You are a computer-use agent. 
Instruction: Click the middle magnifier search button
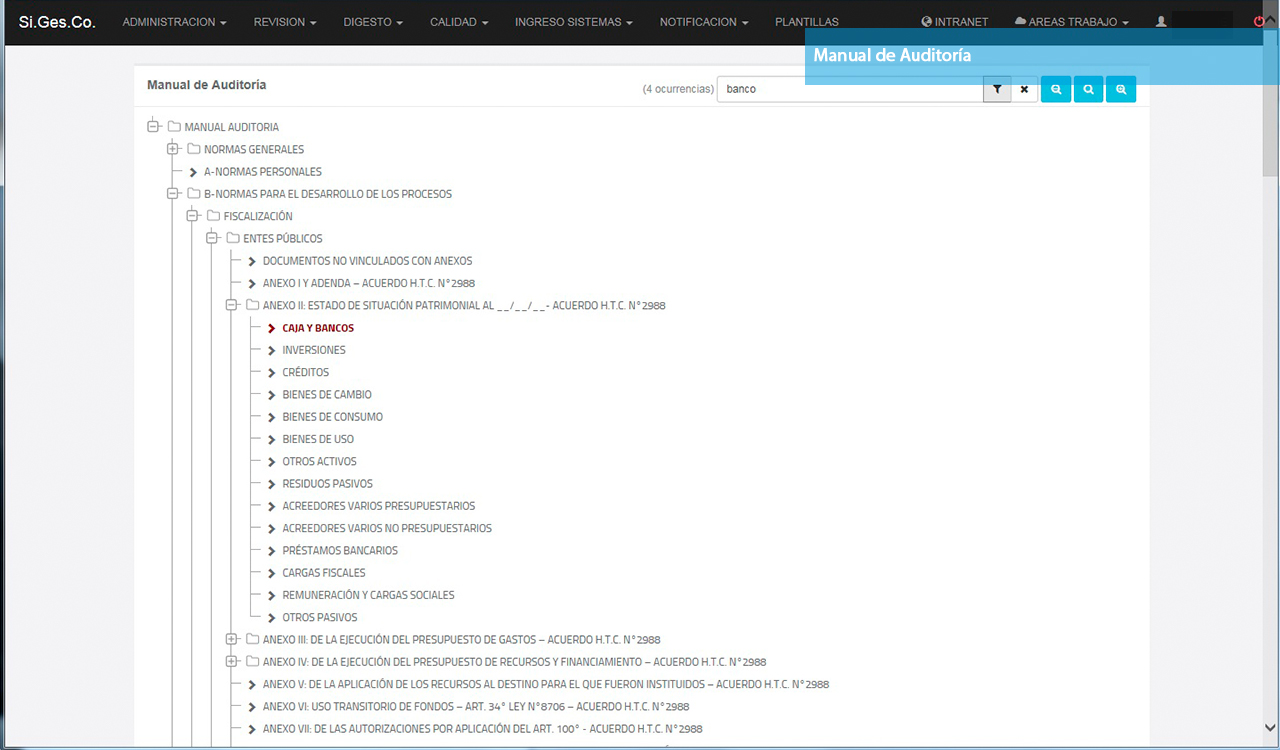(1088, 89)
